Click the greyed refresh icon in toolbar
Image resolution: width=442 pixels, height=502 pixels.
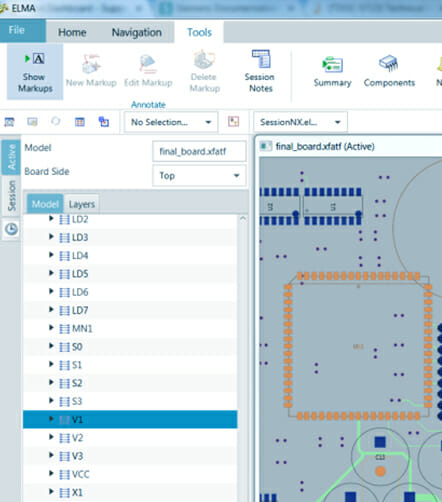(56, 121)
